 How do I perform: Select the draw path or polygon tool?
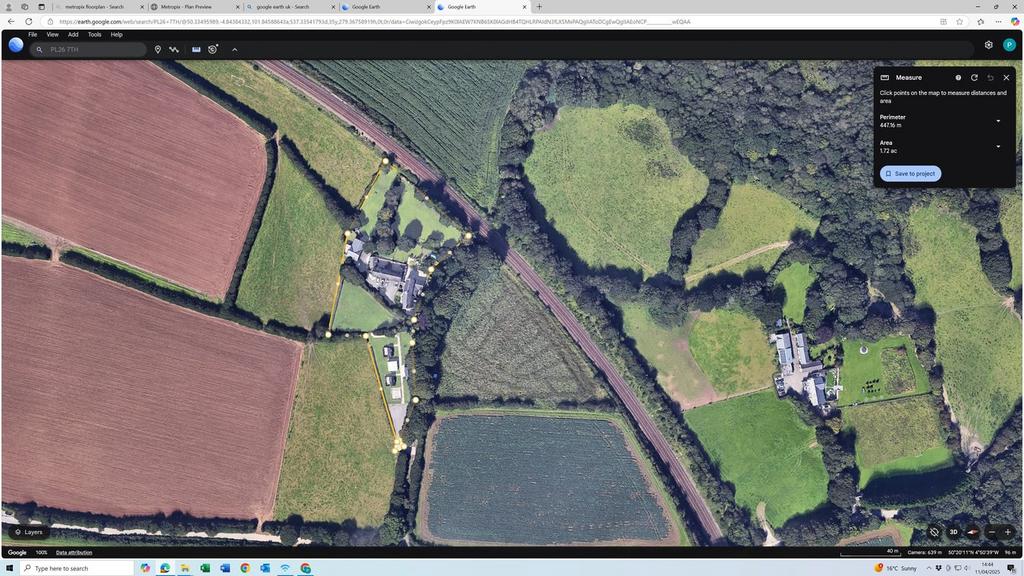pyautogui.click(x=174, y=50)
